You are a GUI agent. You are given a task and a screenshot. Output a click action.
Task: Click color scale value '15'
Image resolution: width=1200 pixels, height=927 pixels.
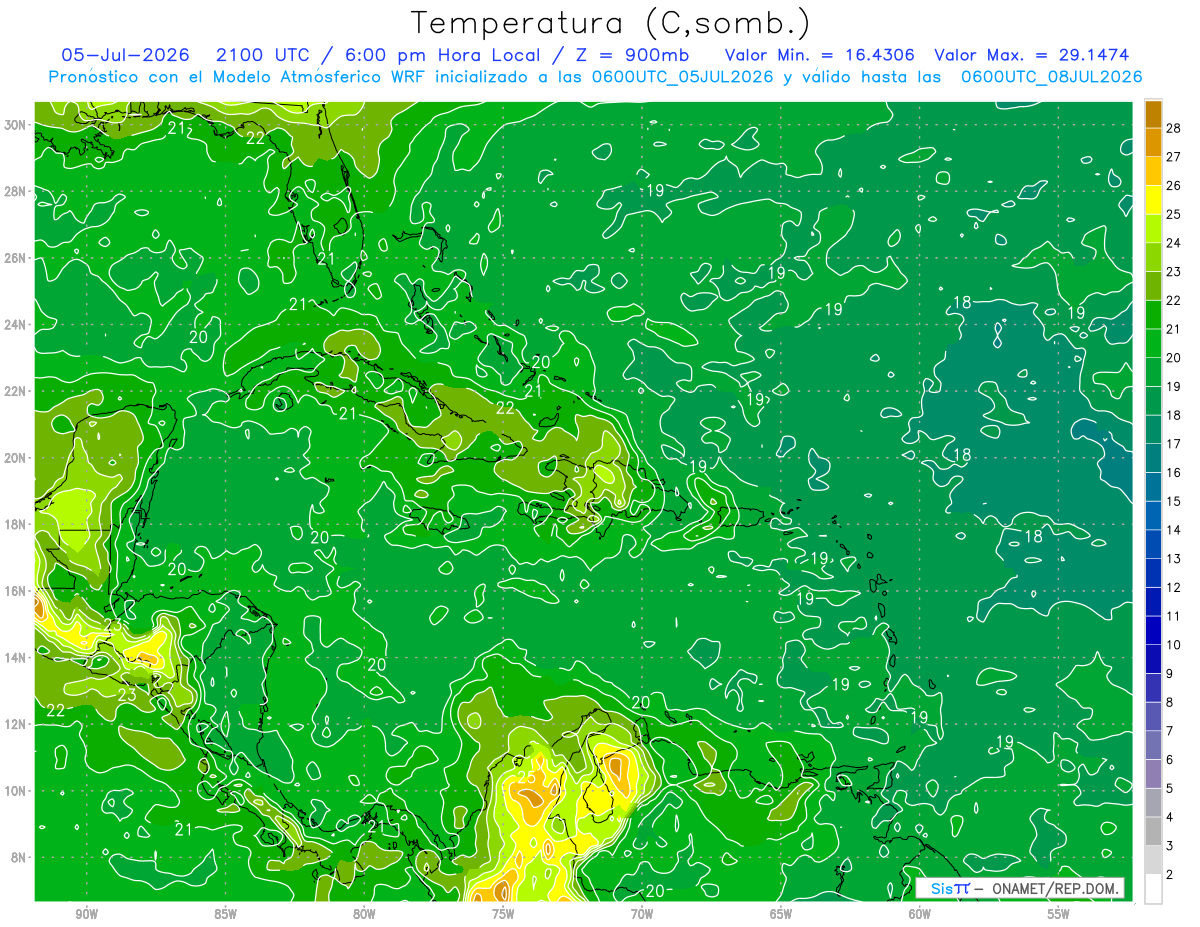(x=1174, y=501)
